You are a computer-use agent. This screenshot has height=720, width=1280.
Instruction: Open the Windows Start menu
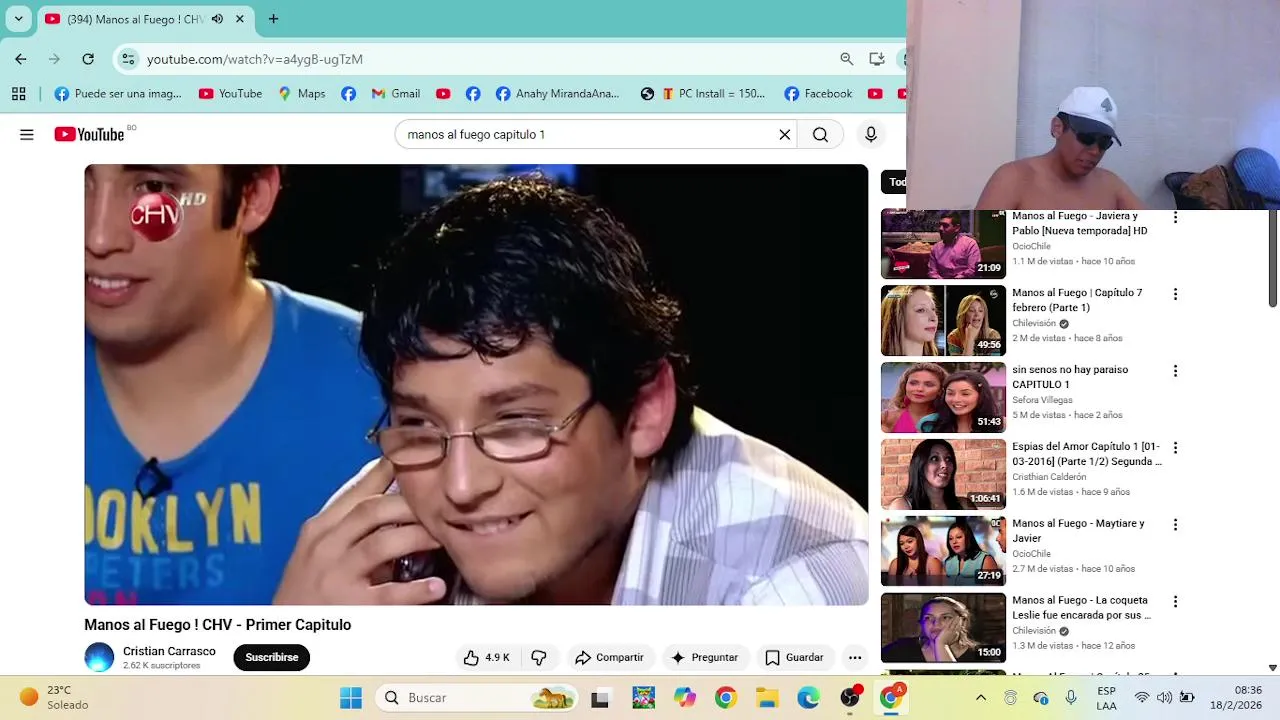click(351, 698)
